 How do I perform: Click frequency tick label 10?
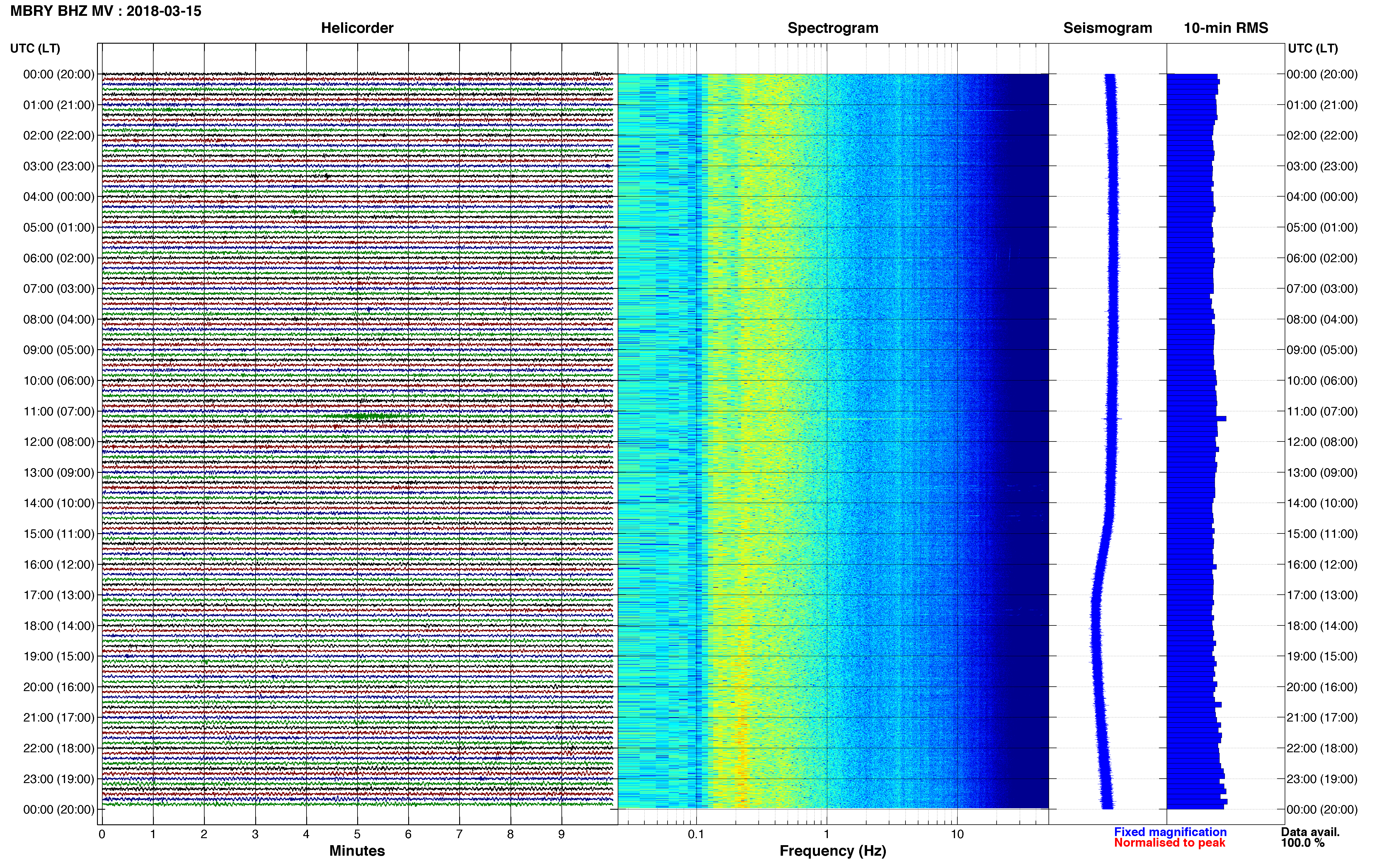coord(957,834)
